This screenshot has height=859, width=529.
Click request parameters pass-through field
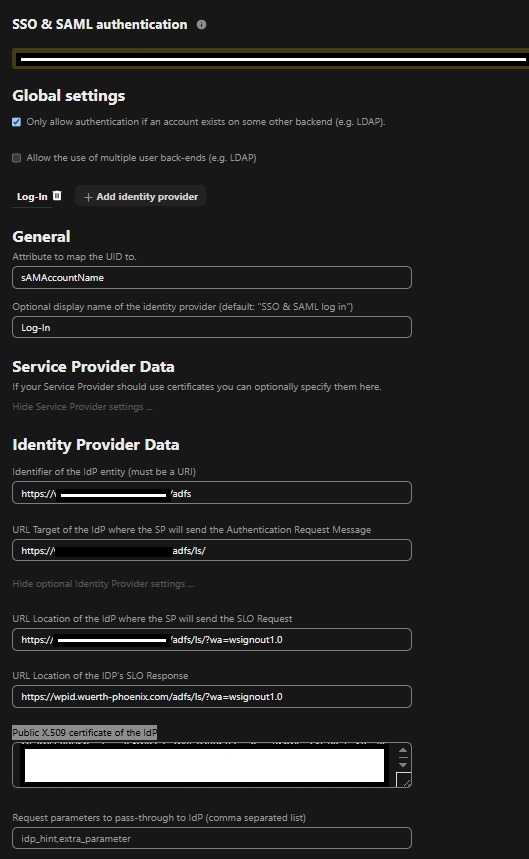(212, 838)
